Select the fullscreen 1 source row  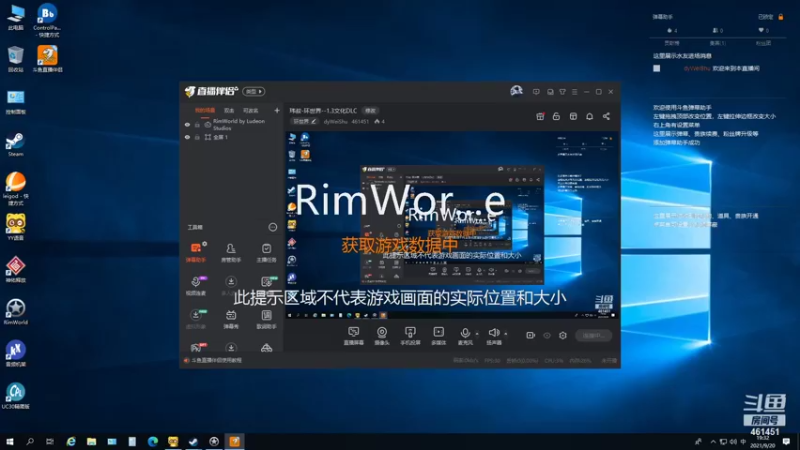(232, 137)
